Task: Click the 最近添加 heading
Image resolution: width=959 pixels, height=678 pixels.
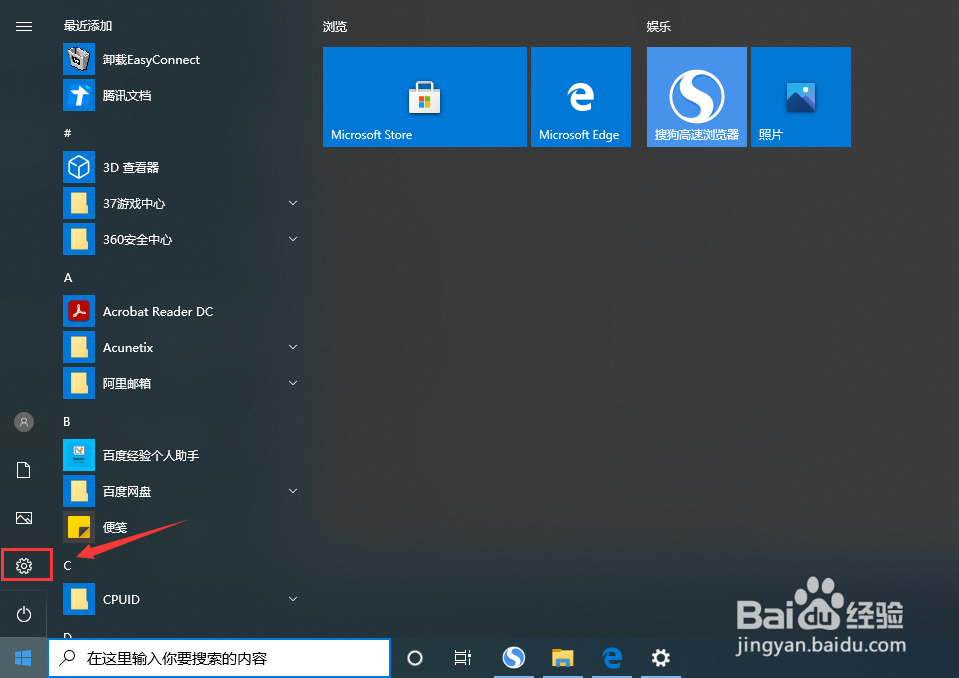Action: pyautogui.click(x=87, y=26)
